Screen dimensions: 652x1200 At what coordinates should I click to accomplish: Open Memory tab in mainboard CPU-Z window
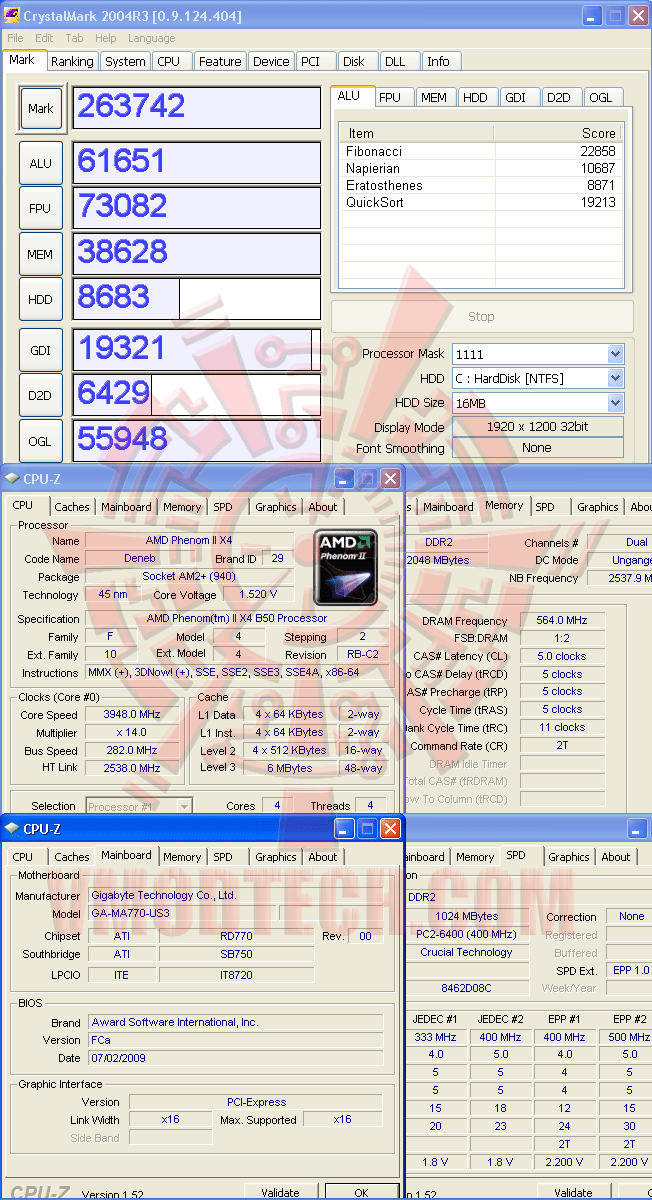point(182,857)
